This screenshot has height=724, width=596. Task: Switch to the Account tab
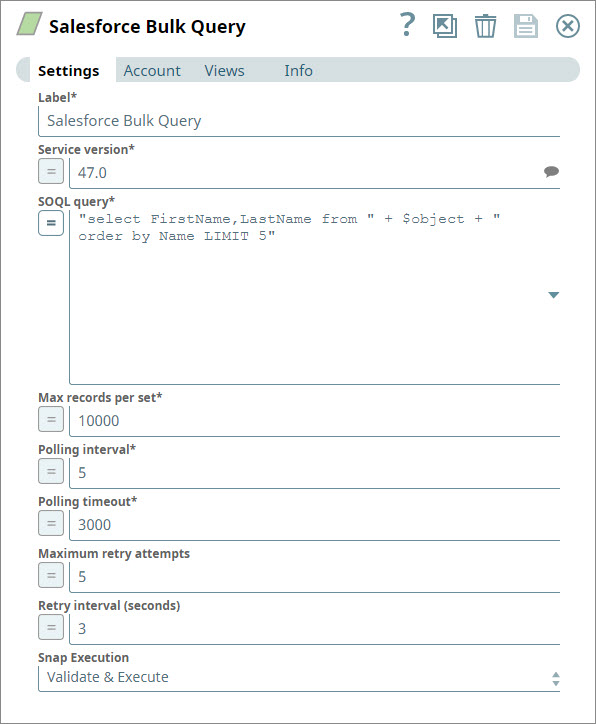tap(152, 71)
